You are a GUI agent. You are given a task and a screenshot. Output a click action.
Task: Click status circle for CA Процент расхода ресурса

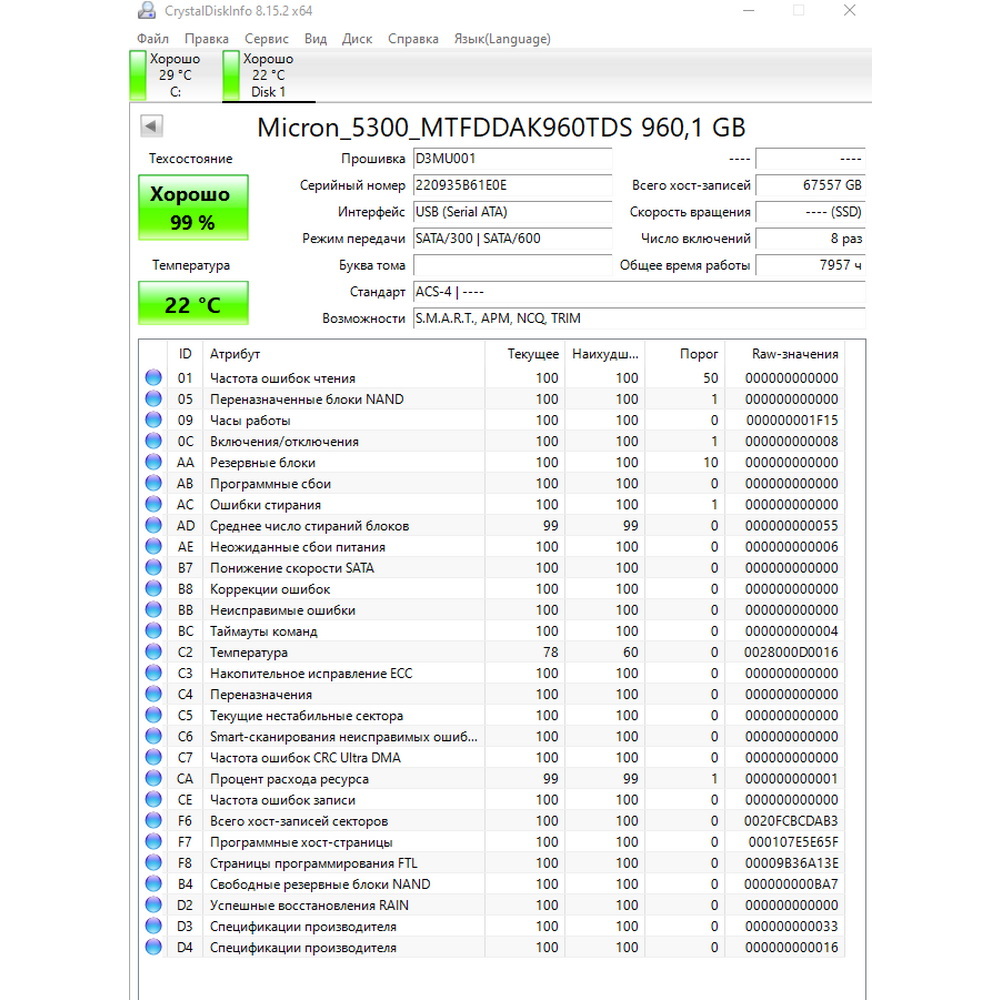pos(154,778)
